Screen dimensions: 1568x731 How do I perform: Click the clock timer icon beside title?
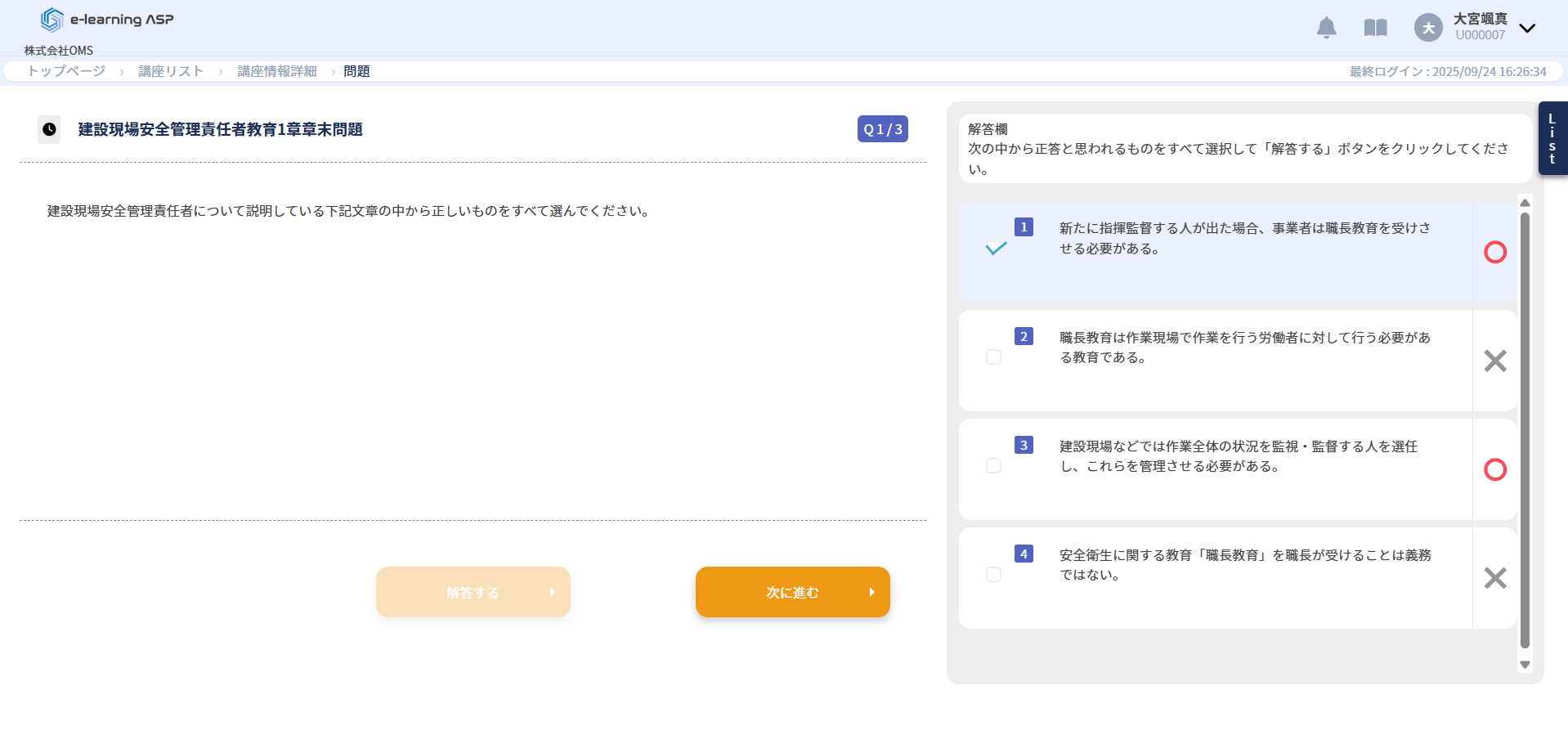[49, 129]
